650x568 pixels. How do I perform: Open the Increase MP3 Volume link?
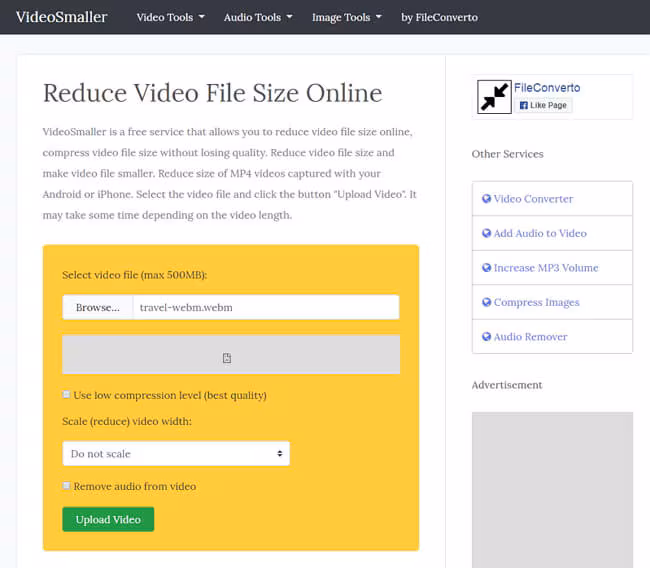pos(546,268)
